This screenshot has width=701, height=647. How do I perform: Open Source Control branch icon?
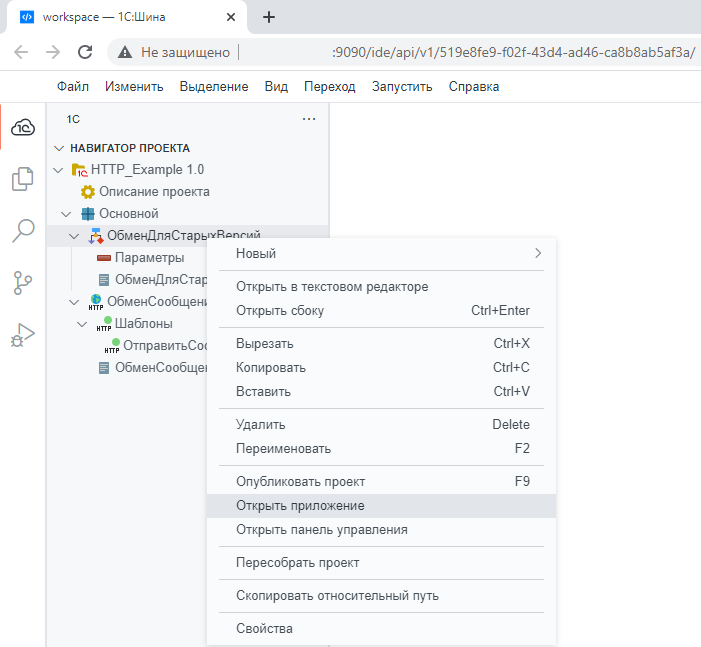pos(23,284)
